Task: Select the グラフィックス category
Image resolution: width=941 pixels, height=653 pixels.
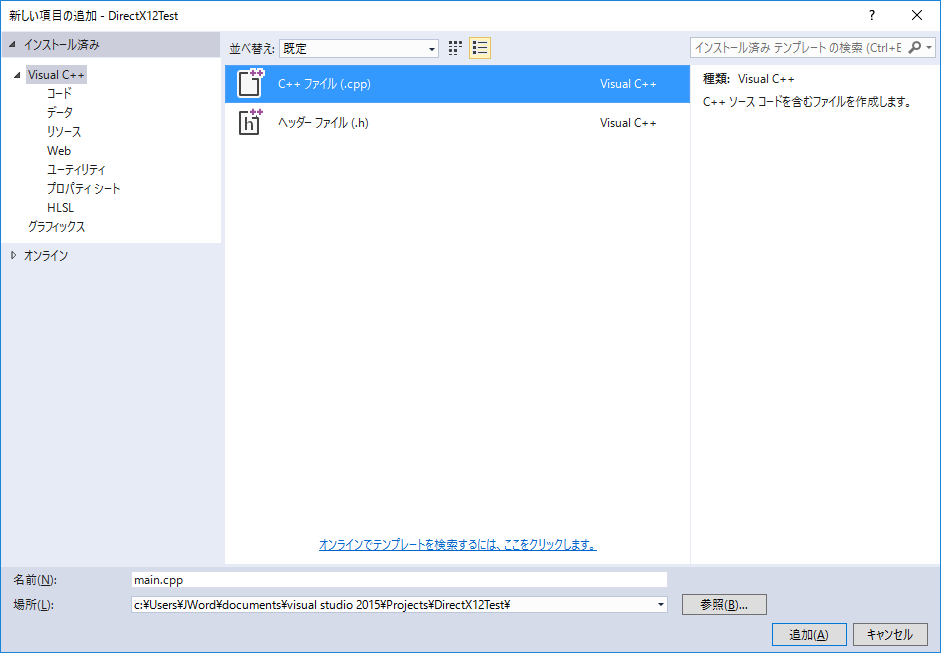Action: 56,227
